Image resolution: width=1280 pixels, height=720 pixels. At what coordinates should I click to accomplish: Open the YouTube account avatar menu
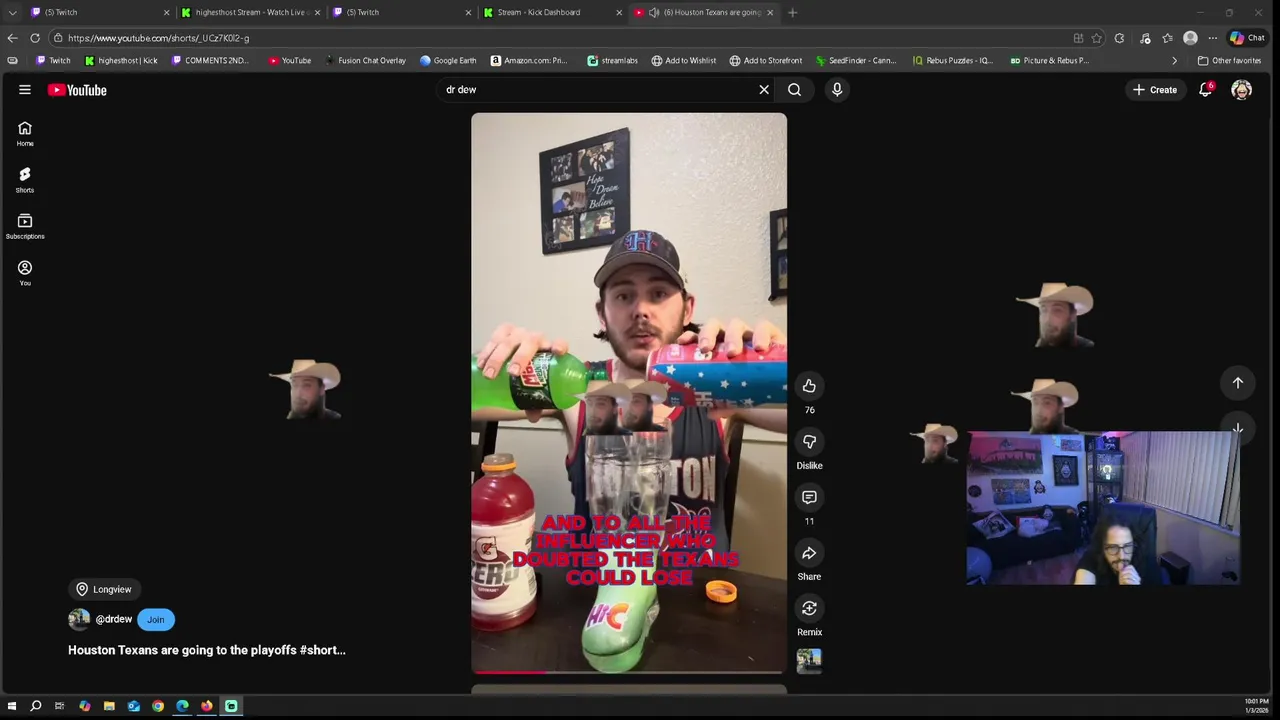pos(1242,90)
